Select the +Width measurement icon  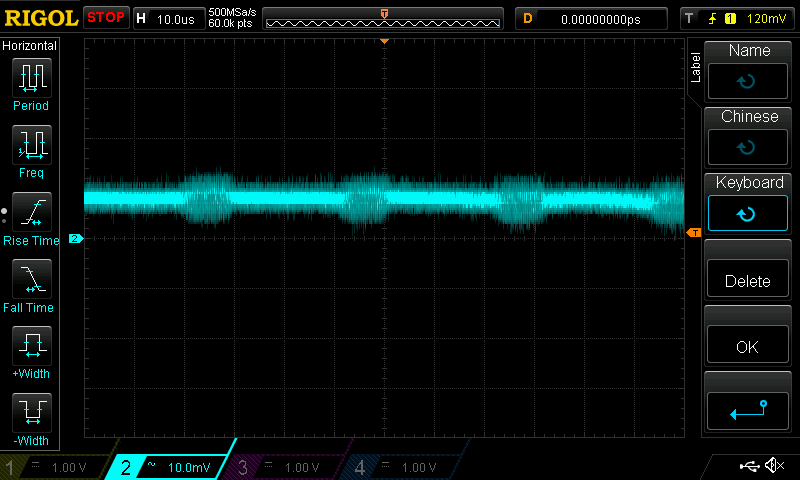(32, 345)
